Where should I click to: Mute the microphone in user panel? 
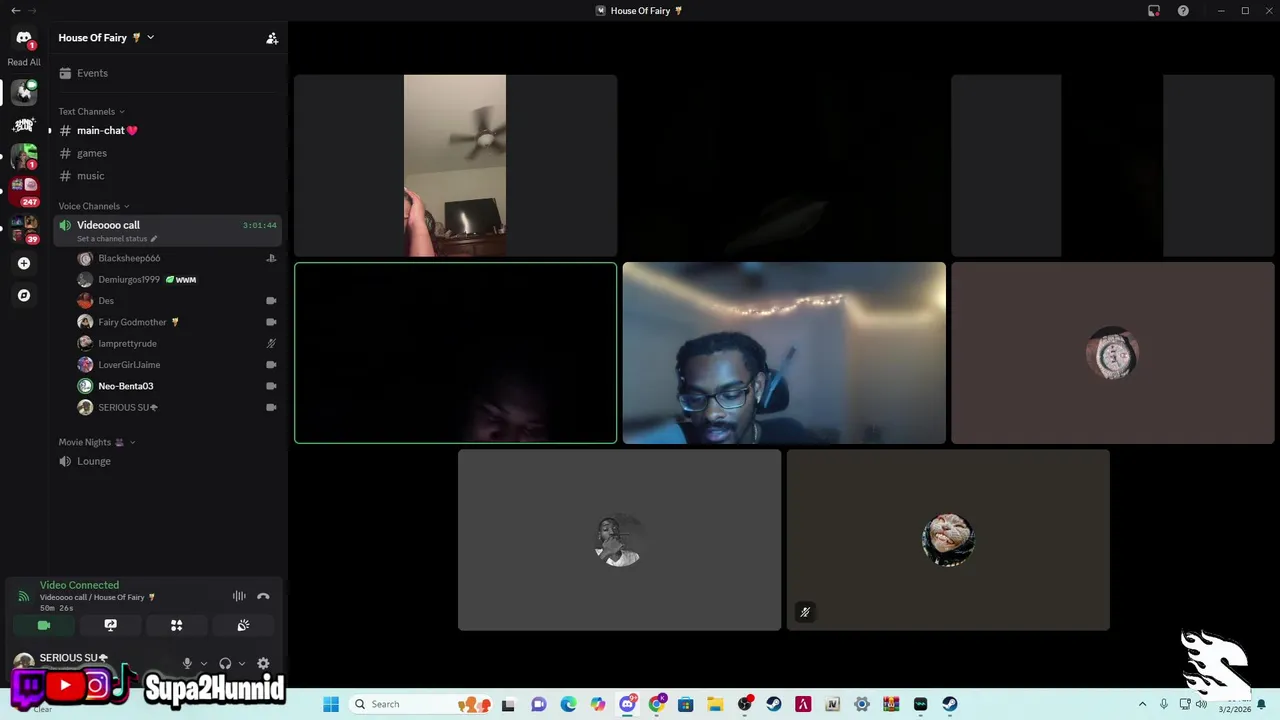[187, 663]
